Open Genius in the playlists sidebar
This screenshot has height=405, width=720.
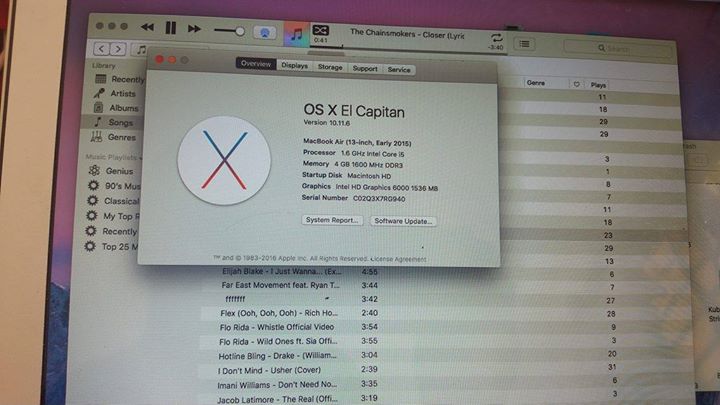[119, 171]
